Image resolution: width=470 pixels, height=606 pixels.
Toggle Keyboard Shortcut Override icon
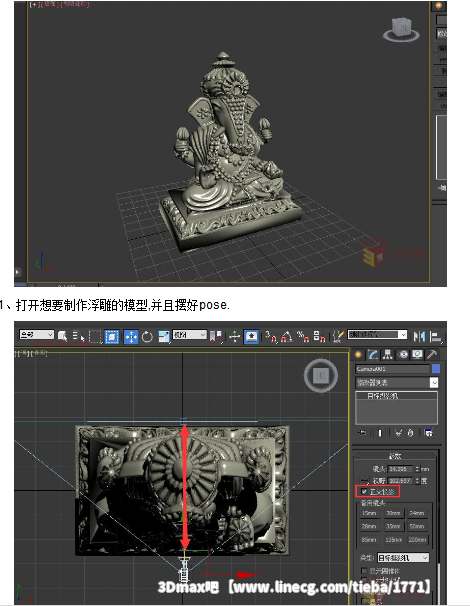pos(252,336)
